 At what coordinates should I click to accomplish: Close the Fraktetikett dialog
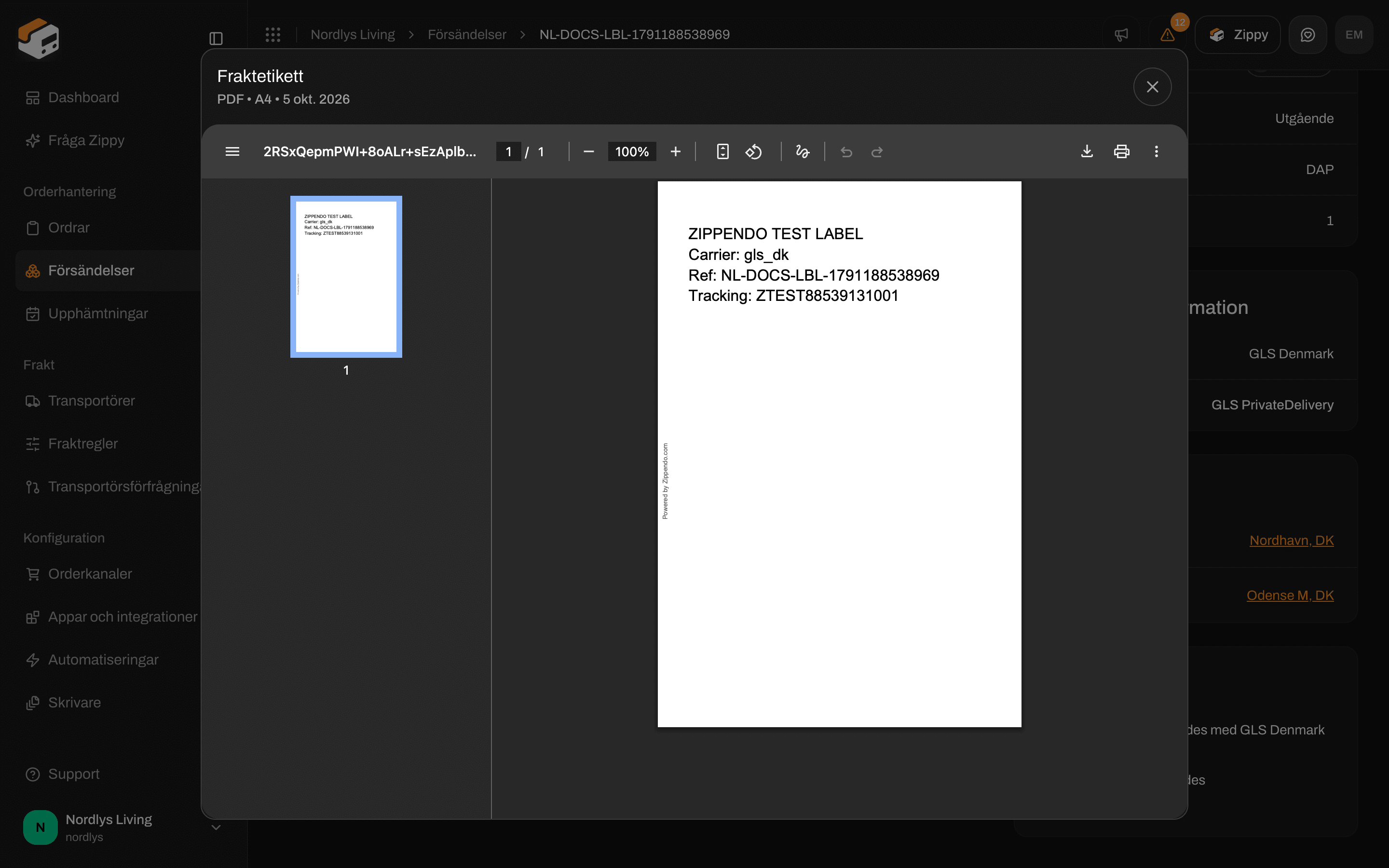pyautogui.click(x=1152, y=87)
